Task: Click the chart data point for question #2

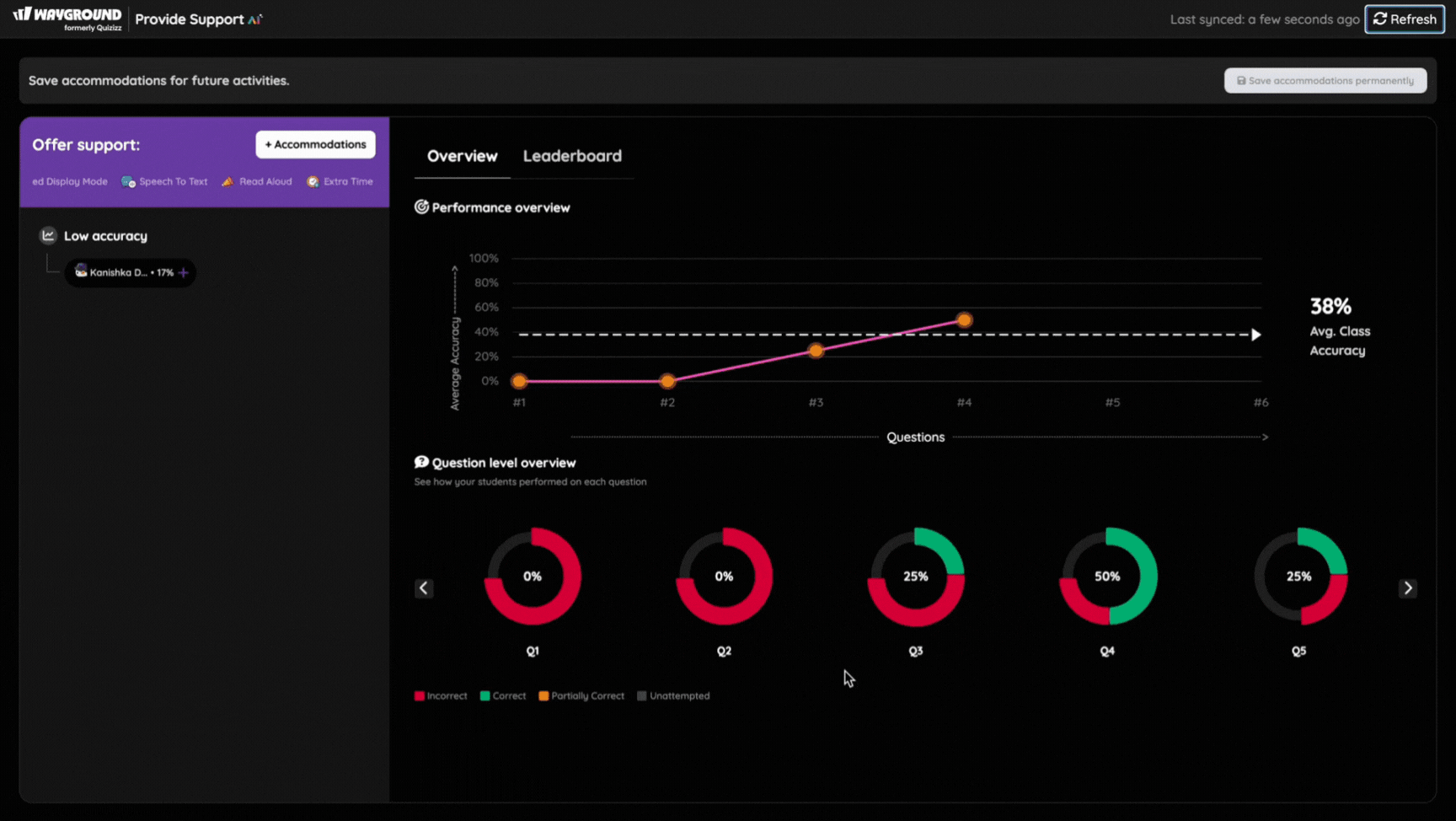Action: pos(667,381)
